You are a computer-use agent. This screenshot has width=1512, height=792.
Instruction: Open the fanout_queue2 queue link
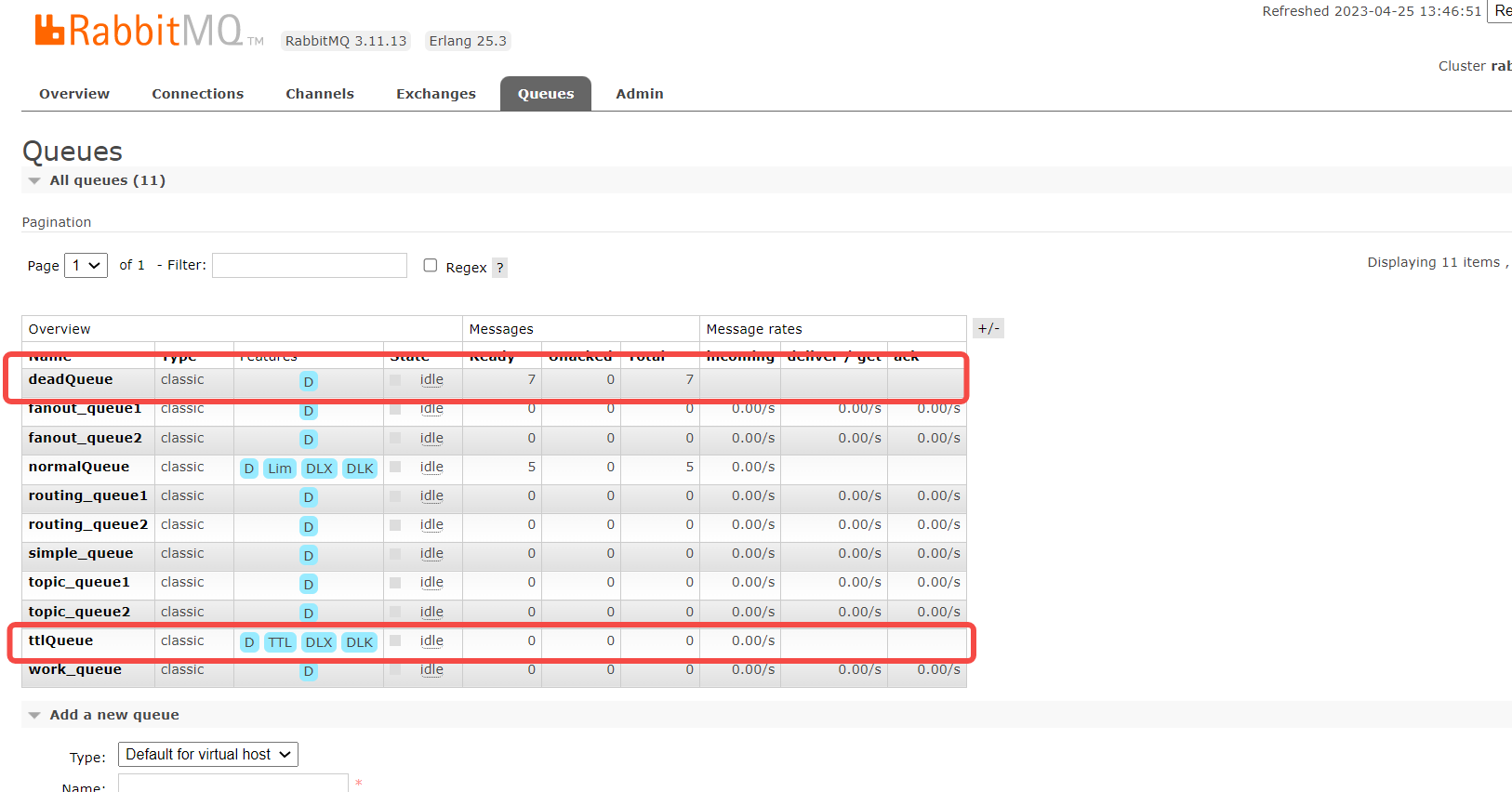tap(86, 438)
